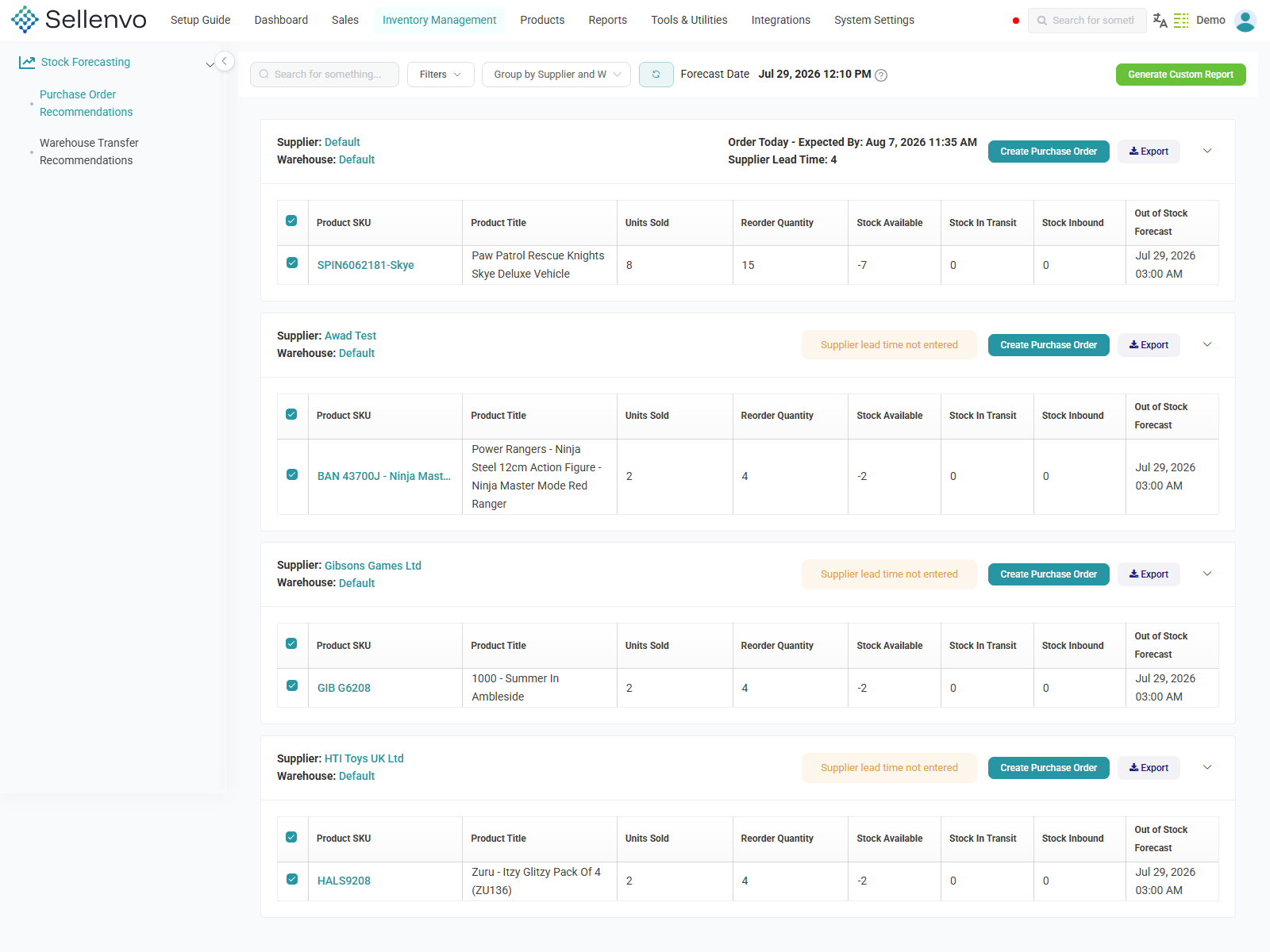Select Warehouse Transfer Recommendations in sidebar
Image resolution: width=1270 pixels, height=952 pixels.
click(89, 152)
